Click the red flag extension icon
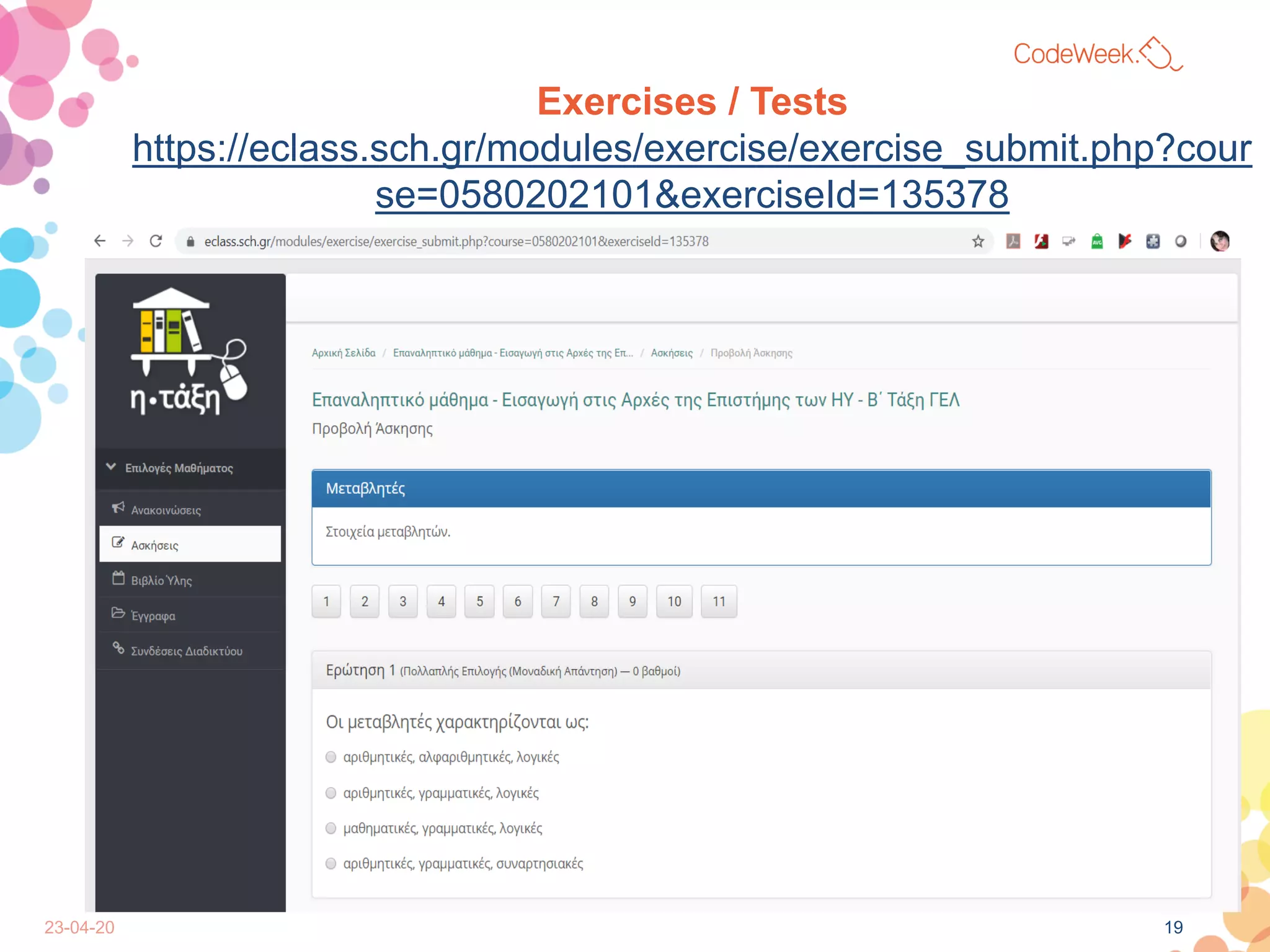Screen dimensions: 1270x952 pyautogui.click(x=1125, y=241)
